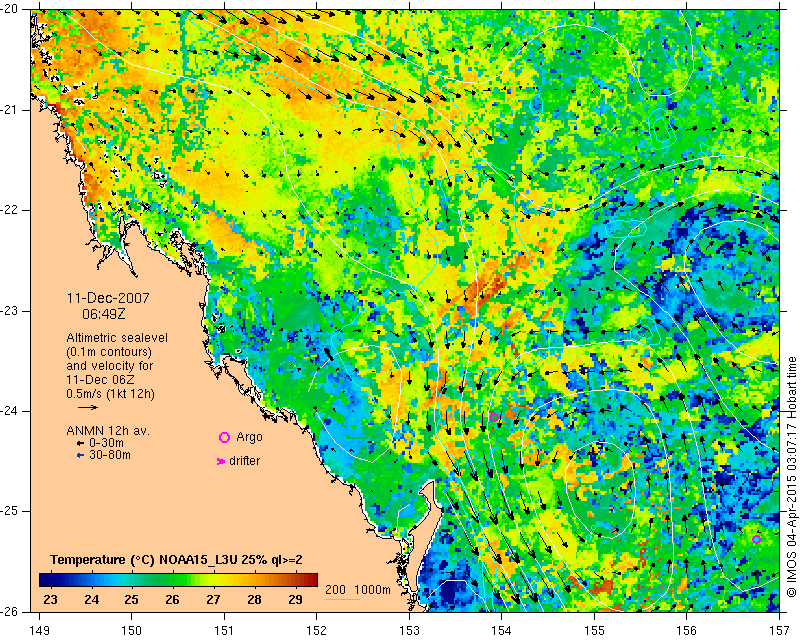Click the date label 11-Dec-2007
The height and width of the screenshot is (640, 800).
coord(108,298)
